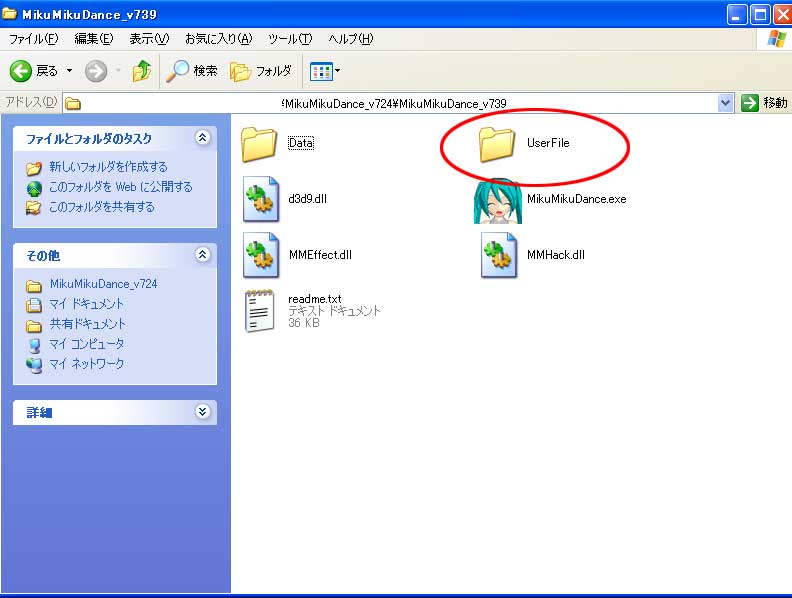Select the readme.txt notepad icon
Viewport: 792px width, 598px height.
pos(260,311)
